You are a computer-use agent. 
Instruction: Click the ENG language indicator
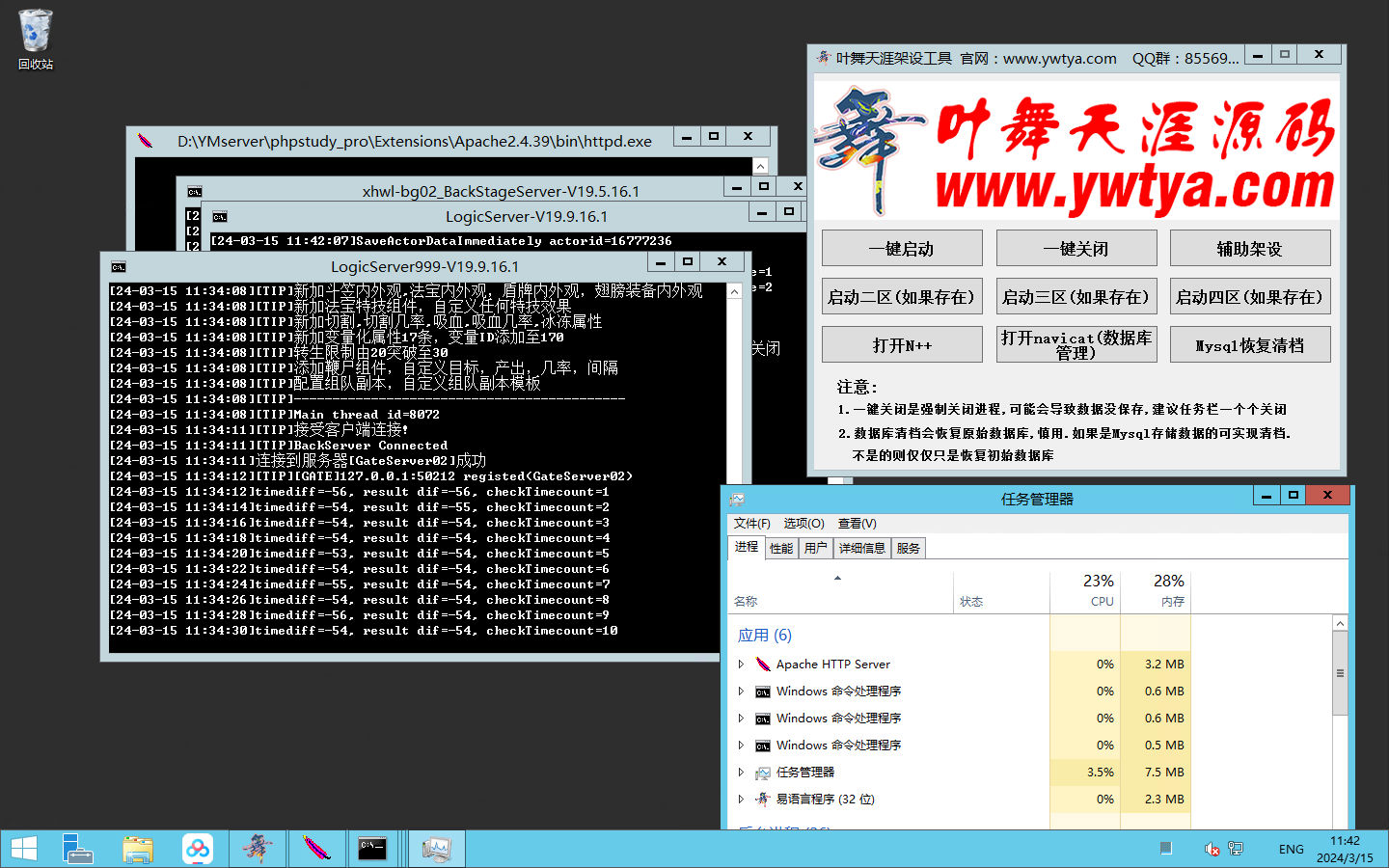(1292, 850)
